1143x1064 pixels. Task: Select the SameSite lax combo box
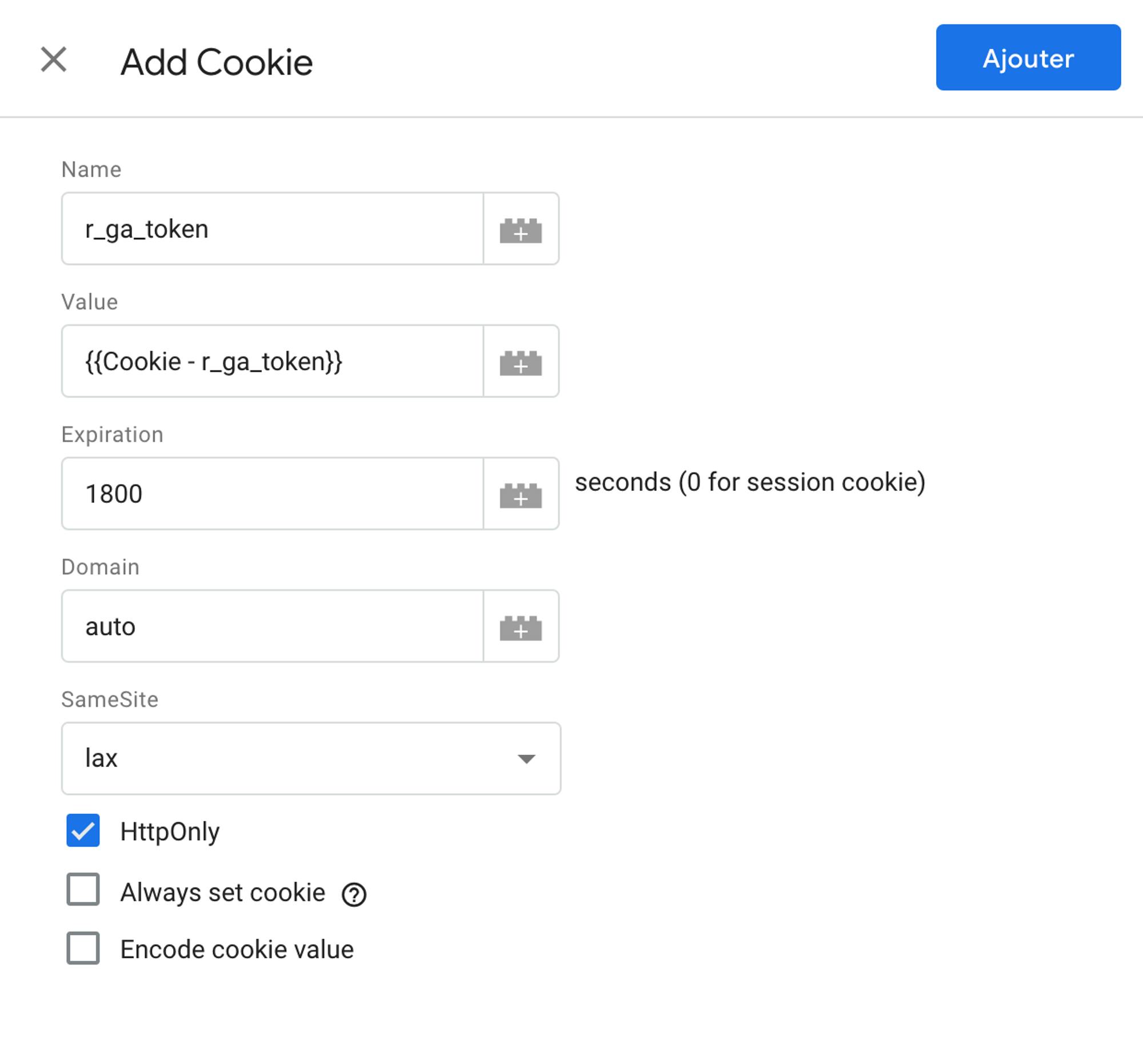tap(311, 758)
